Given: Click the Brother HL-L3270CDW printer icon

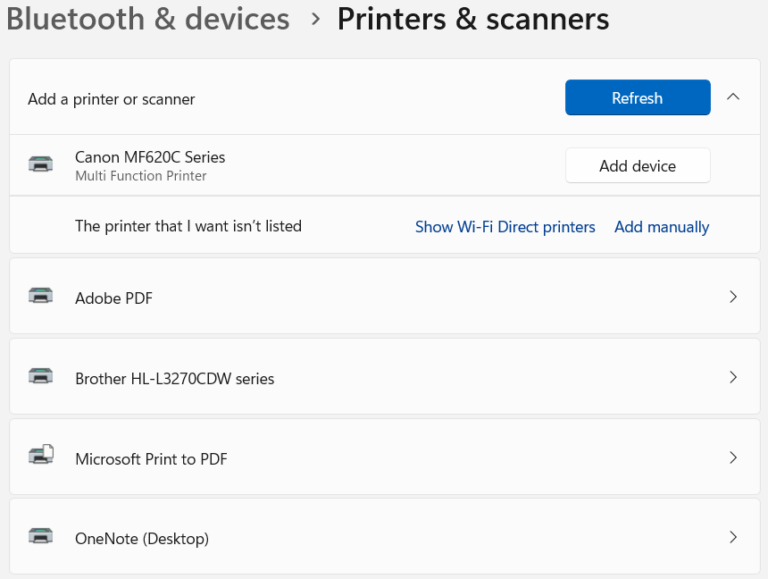Looking at the screenshot, I should (x=41, y=377).
